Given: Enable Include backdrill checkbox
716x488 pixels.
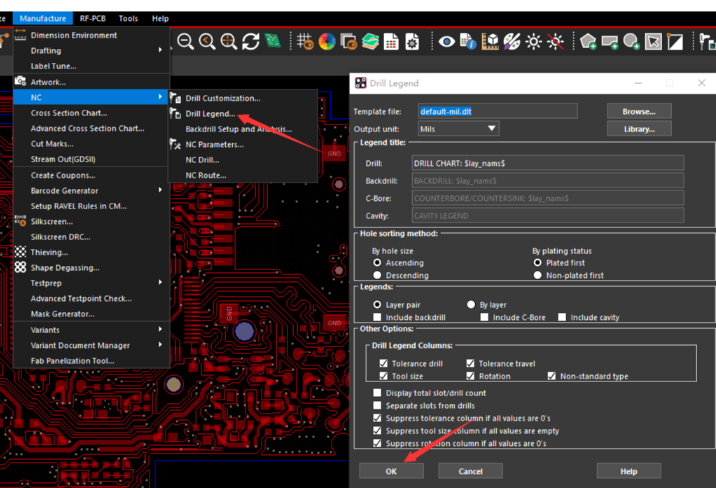Looking at the screenshot, I should tap(377, 317).
